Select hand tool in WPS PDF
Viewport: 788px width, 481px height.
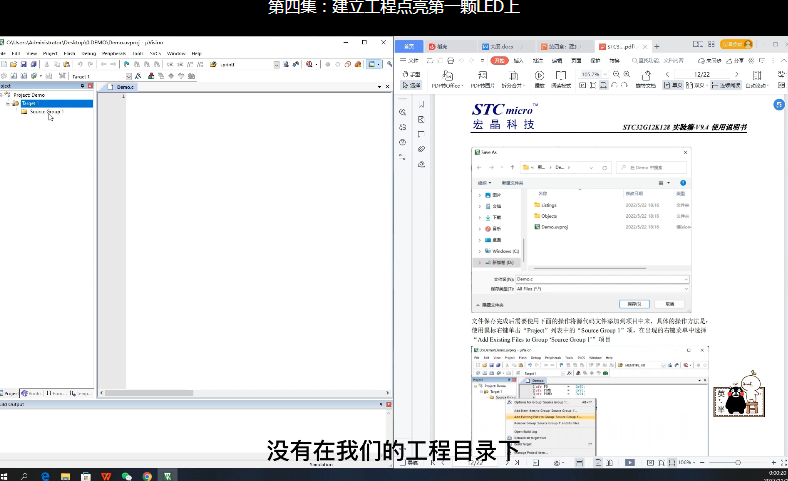click(412, 74)
